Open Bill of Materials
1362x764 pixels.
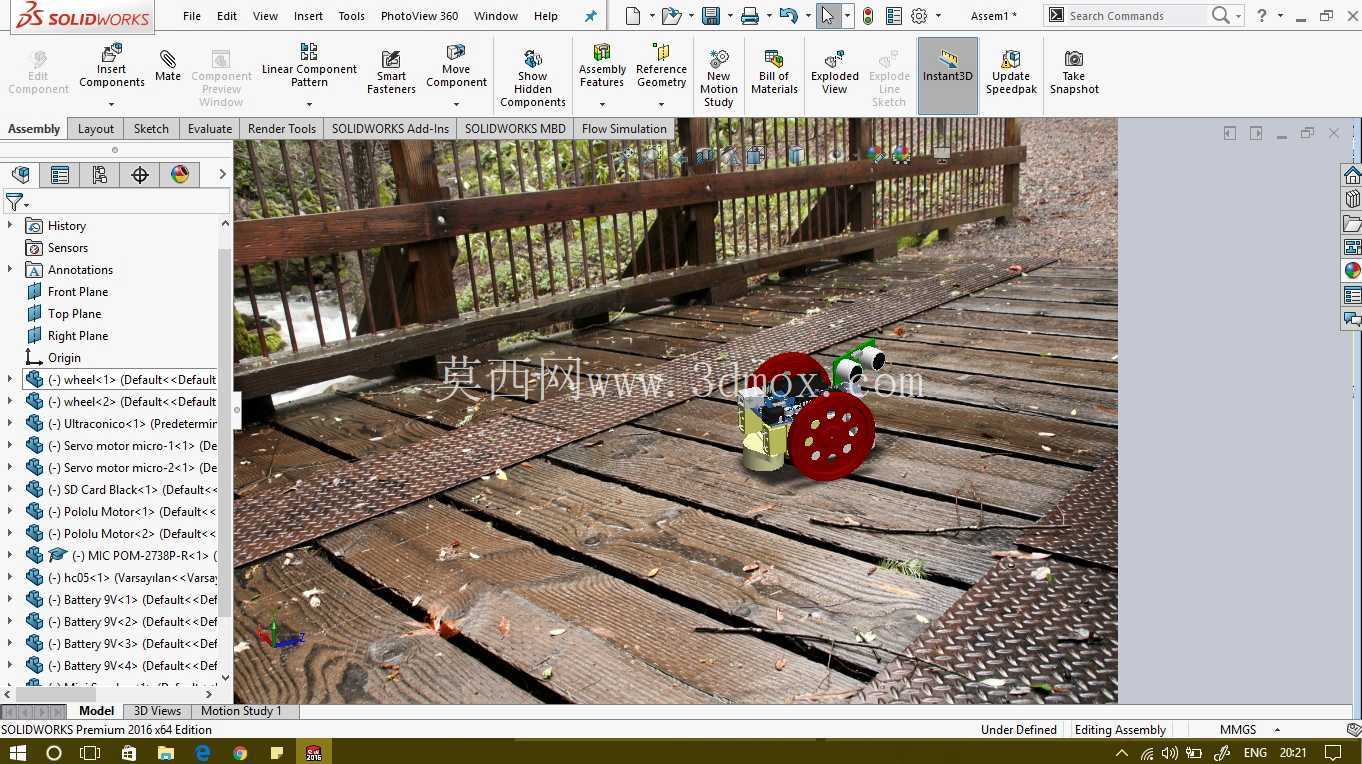click(x=774, y=72)
